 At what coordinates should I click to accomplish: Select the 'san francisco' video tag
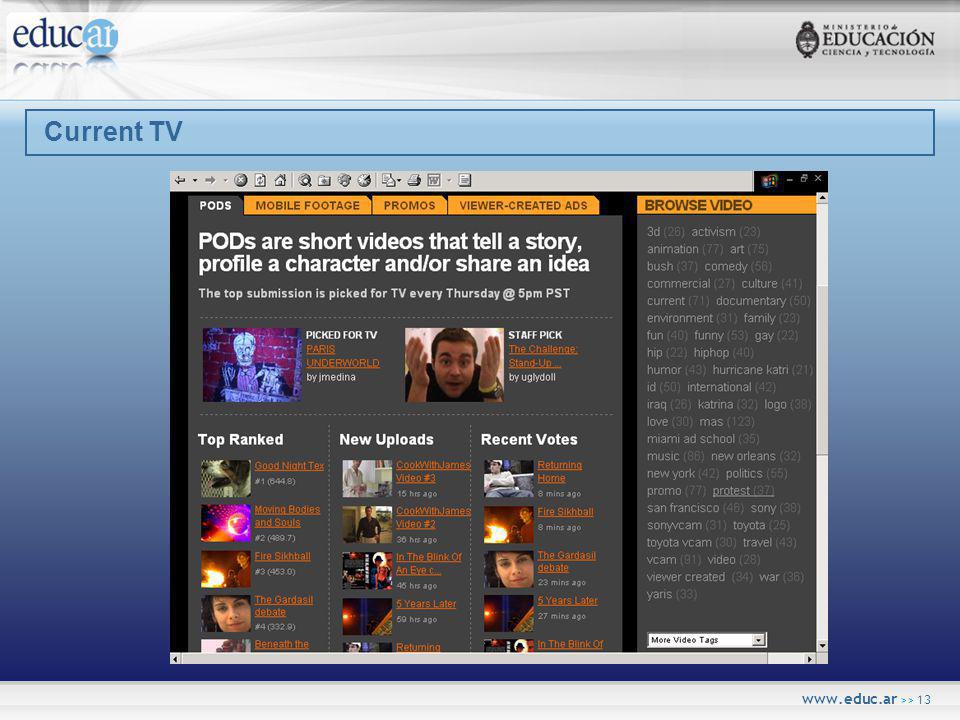[x=683, y=508]
